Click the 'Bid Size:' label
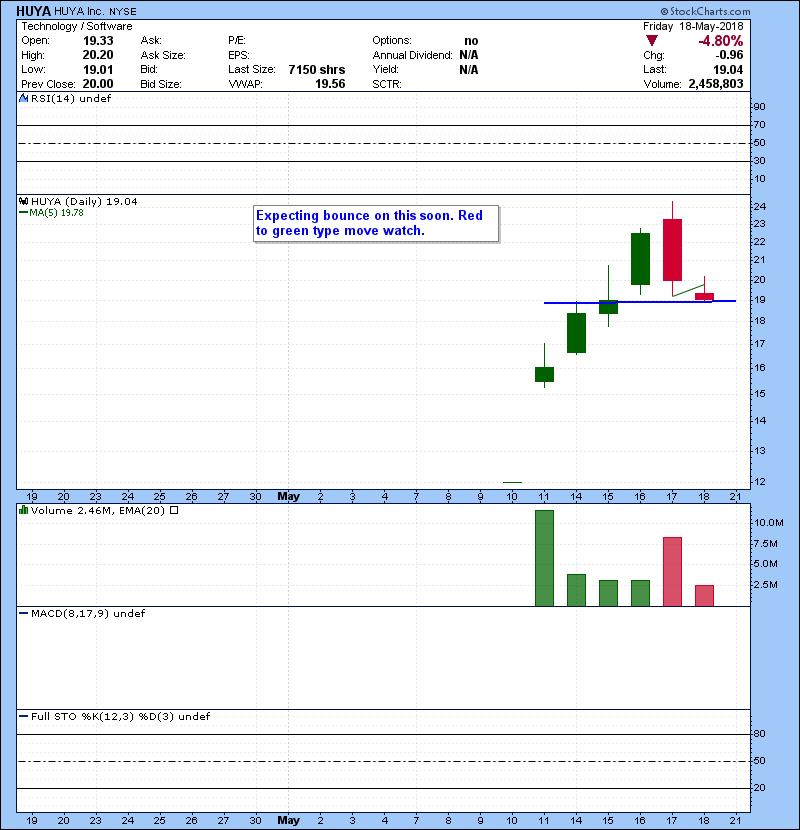 point(161,84)
